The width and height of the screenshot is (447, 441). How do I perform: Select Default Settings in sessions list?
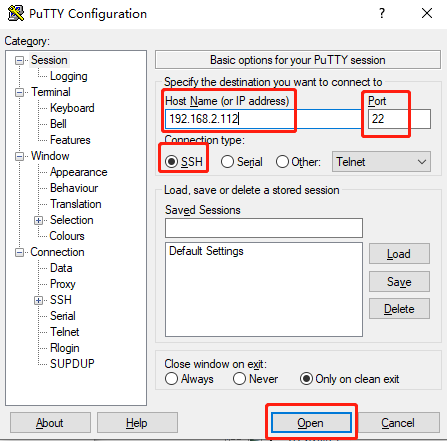coord(206,251)
